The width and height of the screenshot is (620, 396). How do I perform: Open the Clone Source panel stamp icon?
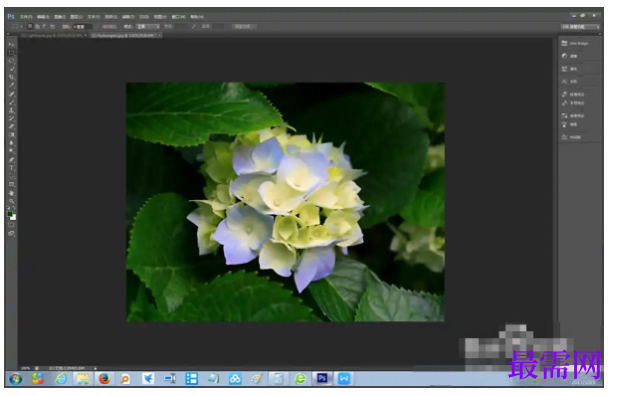tap(564, 137)
